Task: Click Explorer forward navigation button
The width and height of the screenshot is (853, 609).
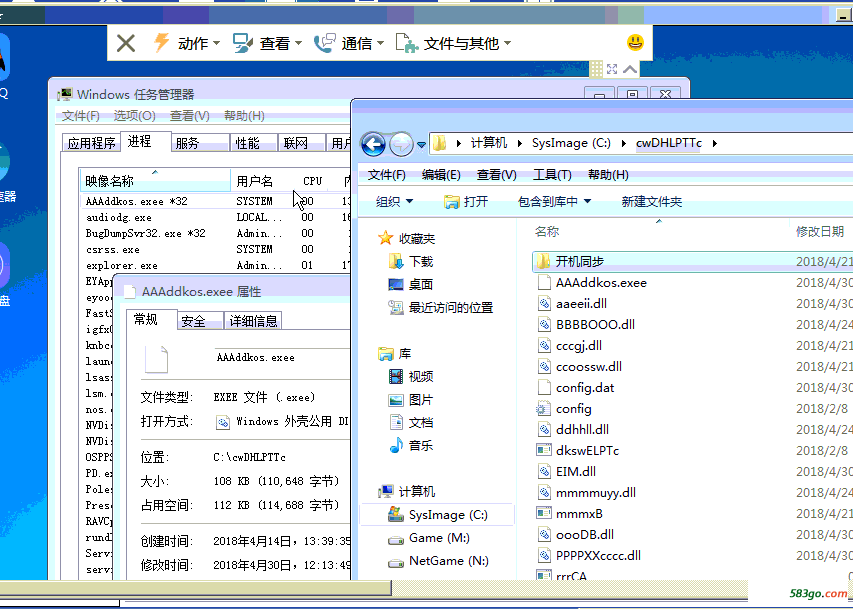Action: coord(401,144)
